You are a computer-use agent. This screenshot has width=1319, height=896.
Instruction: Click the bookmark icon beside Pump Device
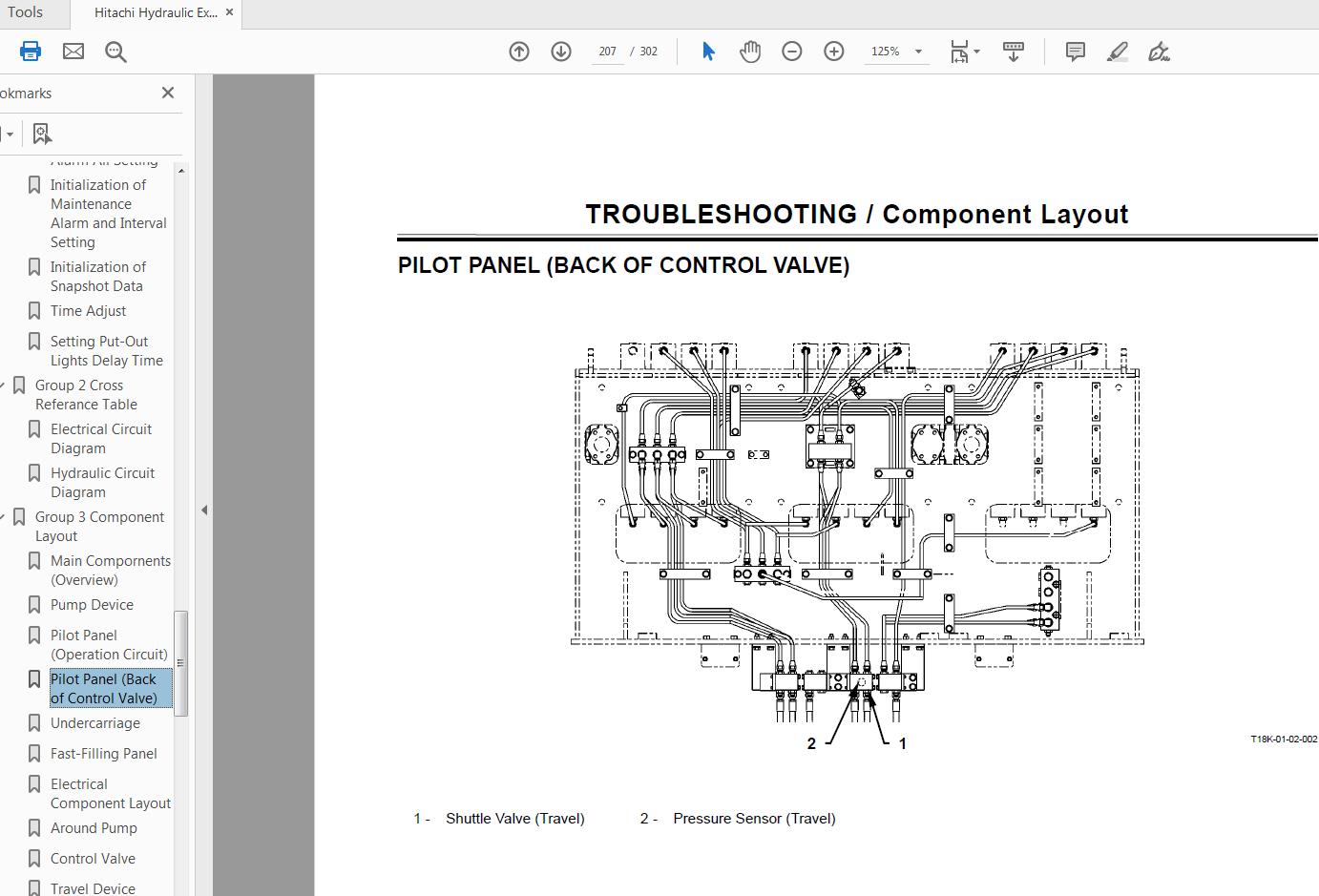(x=34, y=604)
